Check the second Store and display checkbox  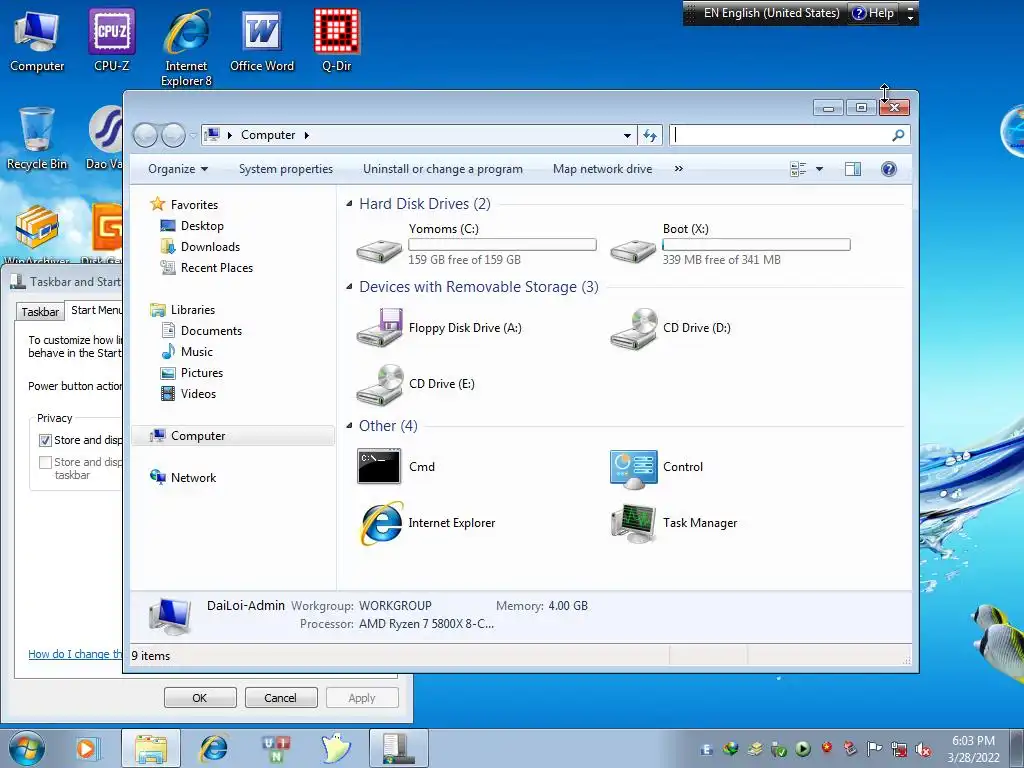[x=45, y=462]
